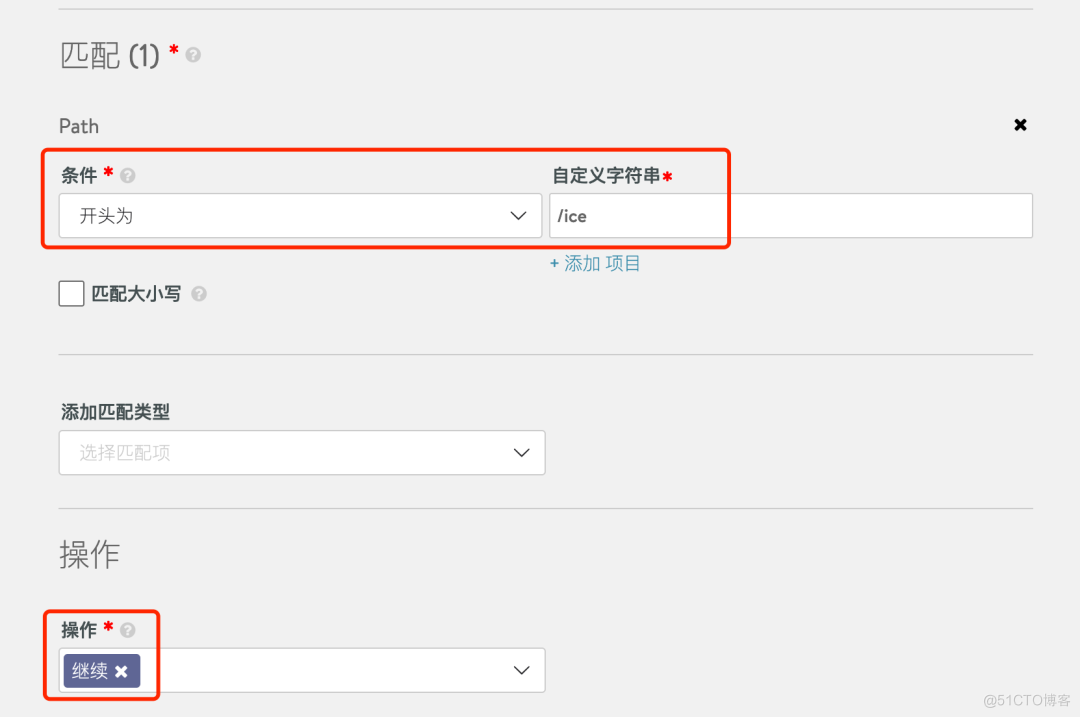The image size is (1080, 717).
Task: Remove the 继续 tag via its x icon
Action: pyautogui.click(x=119, y=671)
